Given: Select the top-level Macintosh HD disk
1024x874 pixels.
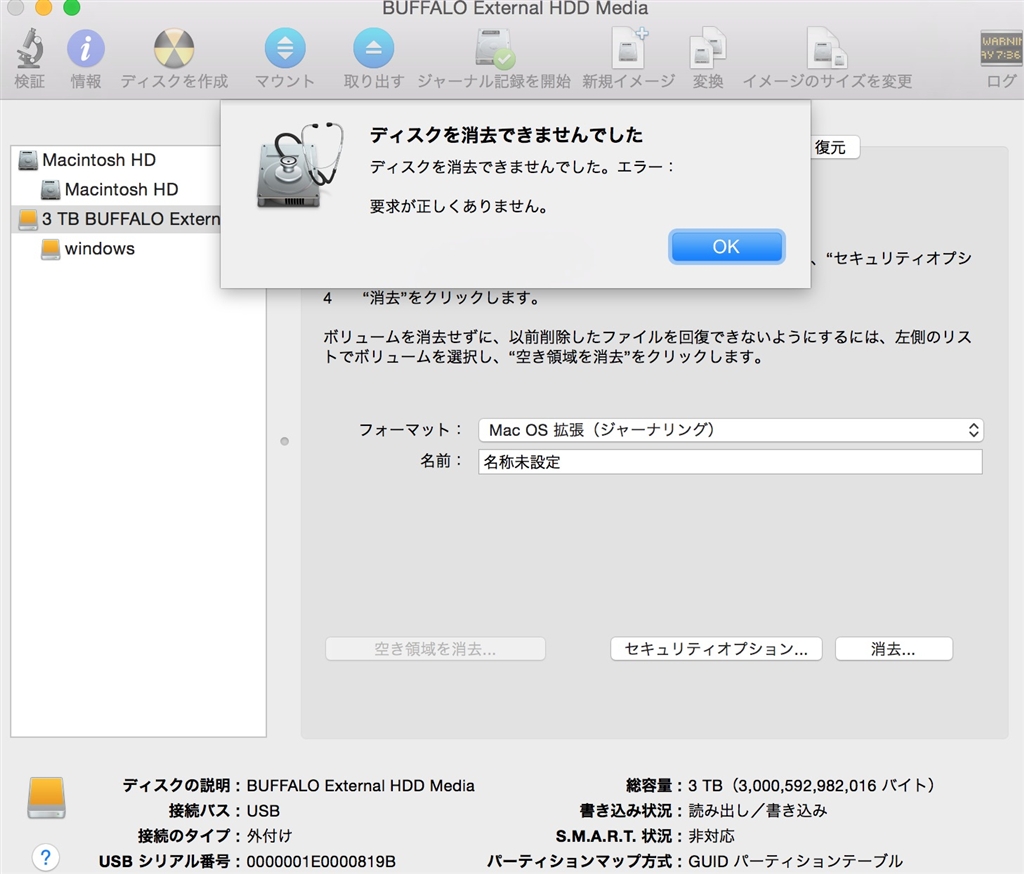Looking at the screenshot, I should [98, 160].
